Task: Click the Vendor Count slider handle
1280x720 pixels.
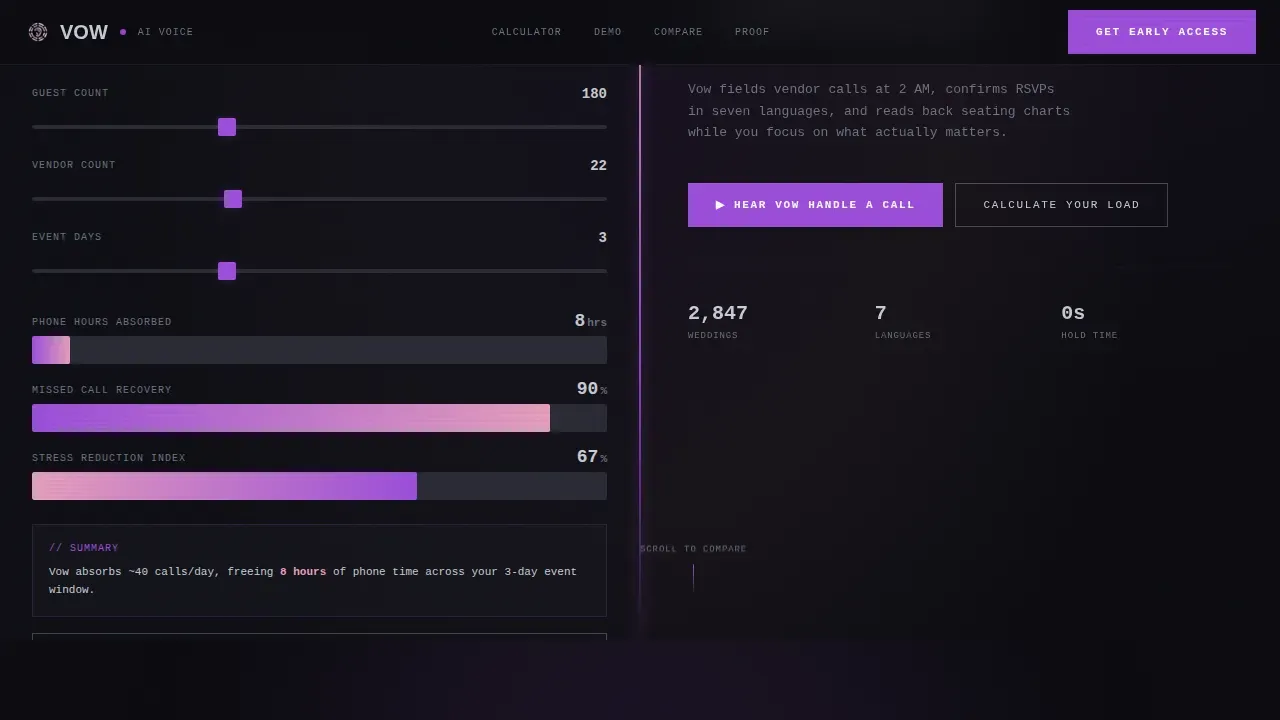Action: (233, 199)
